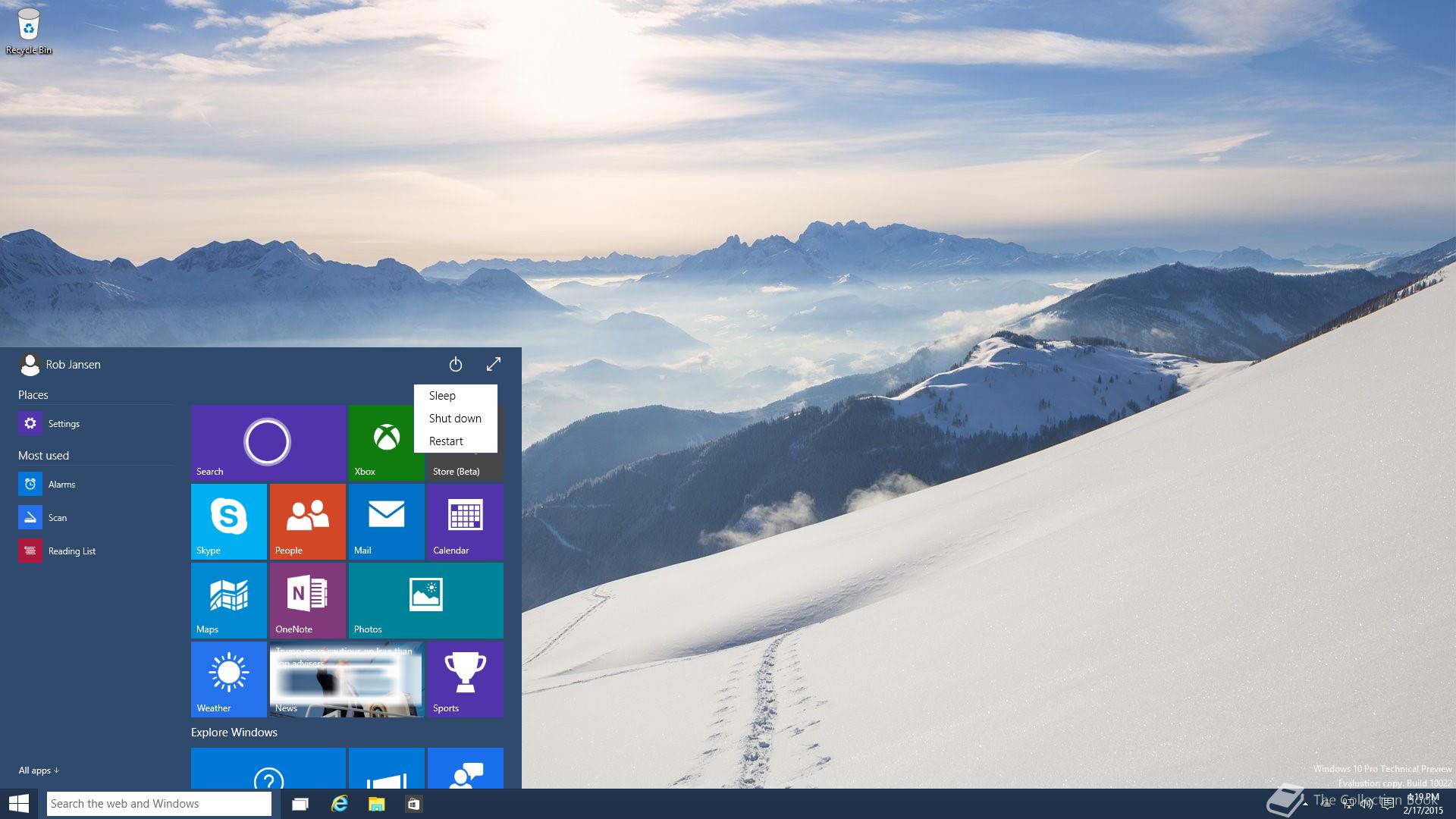Select Restart from the power menu
The image size is (1456, 819).
pos(456,441)
